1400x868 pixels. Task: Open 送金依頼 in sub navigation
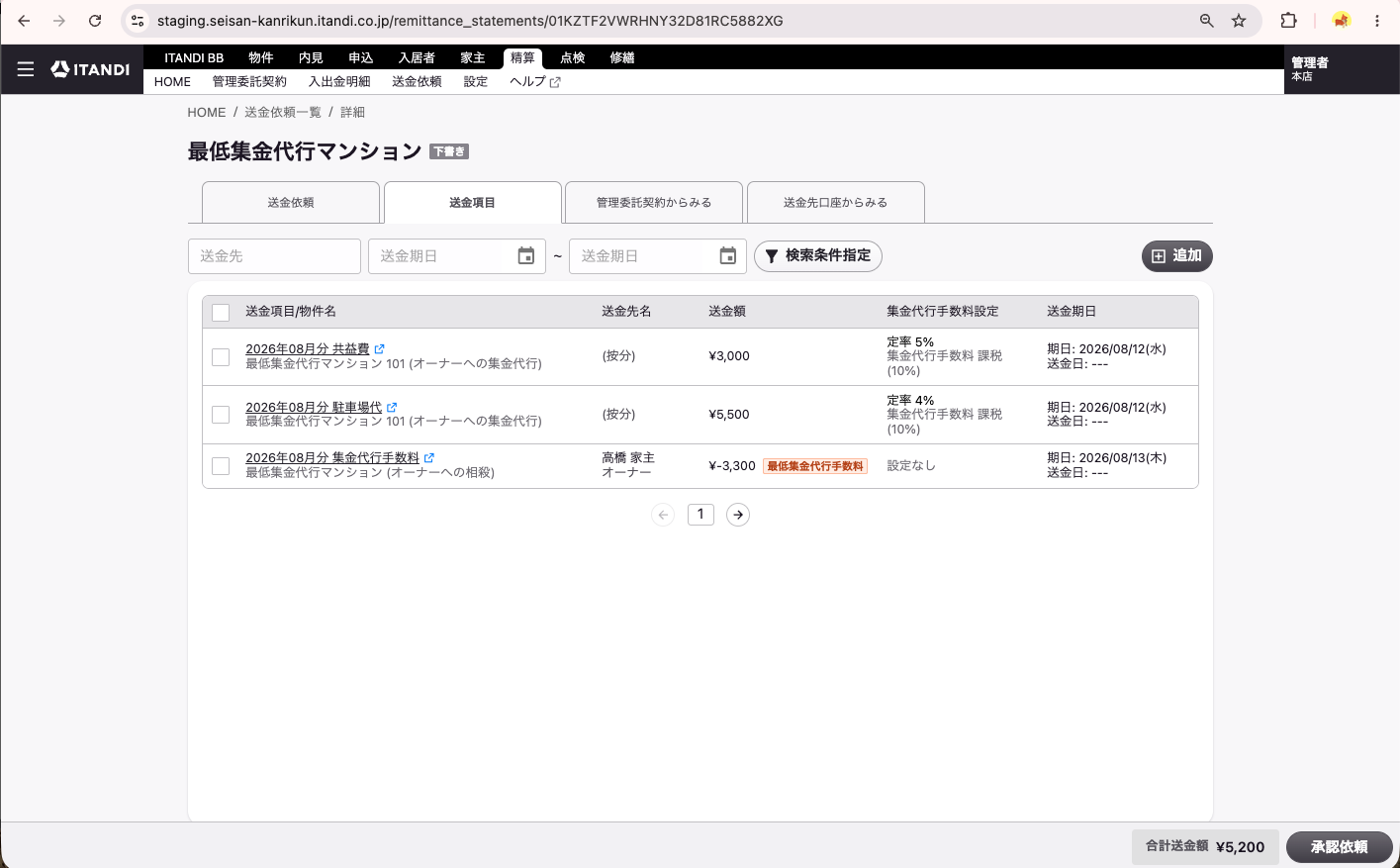pos(417,82)
